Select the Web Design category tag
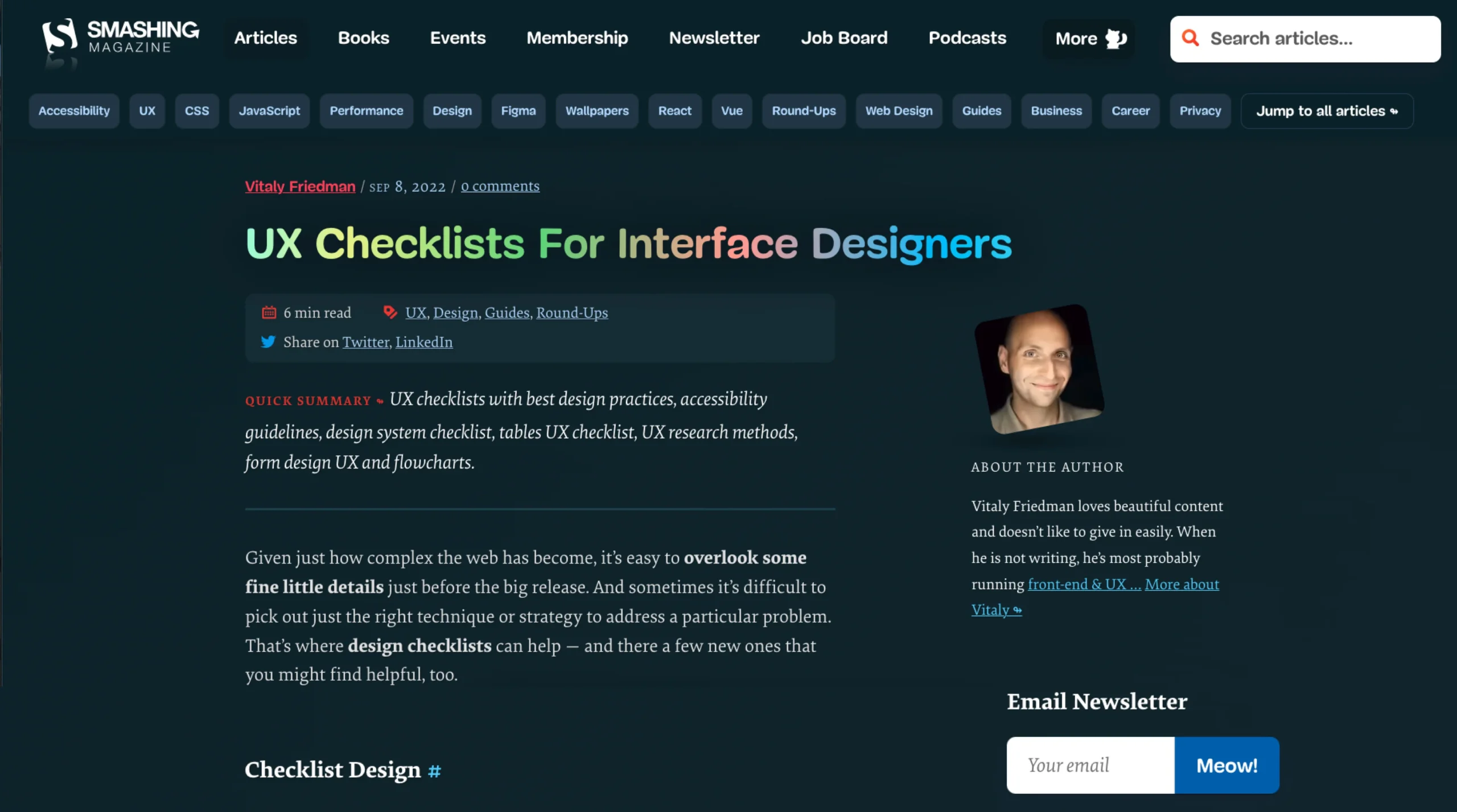The image size is (1457, 812). pos(899,111)
